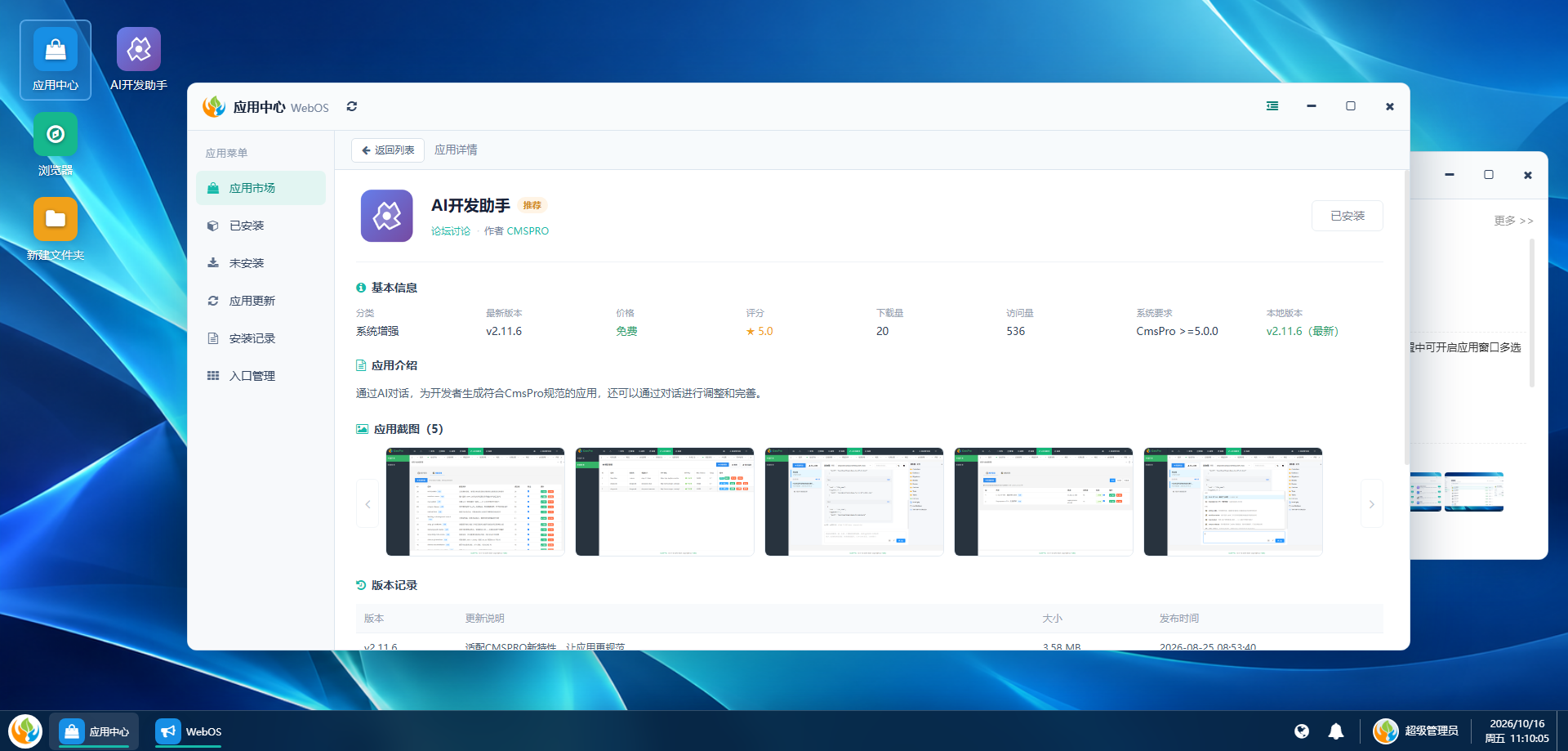Click the 超级管理员 user avatar
Image resolution: width=1568 pixels, height=751 pixels.
click(x=1386, y=731)
